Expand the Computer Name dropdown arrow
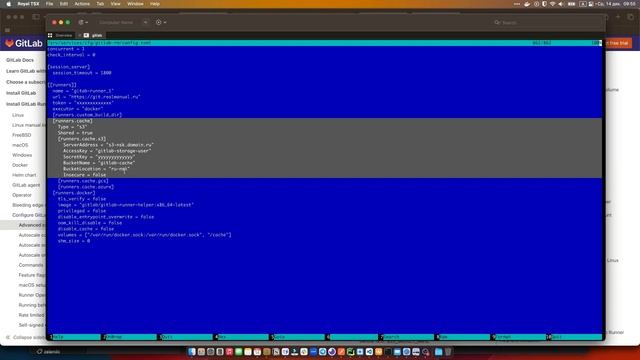Image resolution: width=640 pixels, height=360 pixels. (x=145, y=22)
